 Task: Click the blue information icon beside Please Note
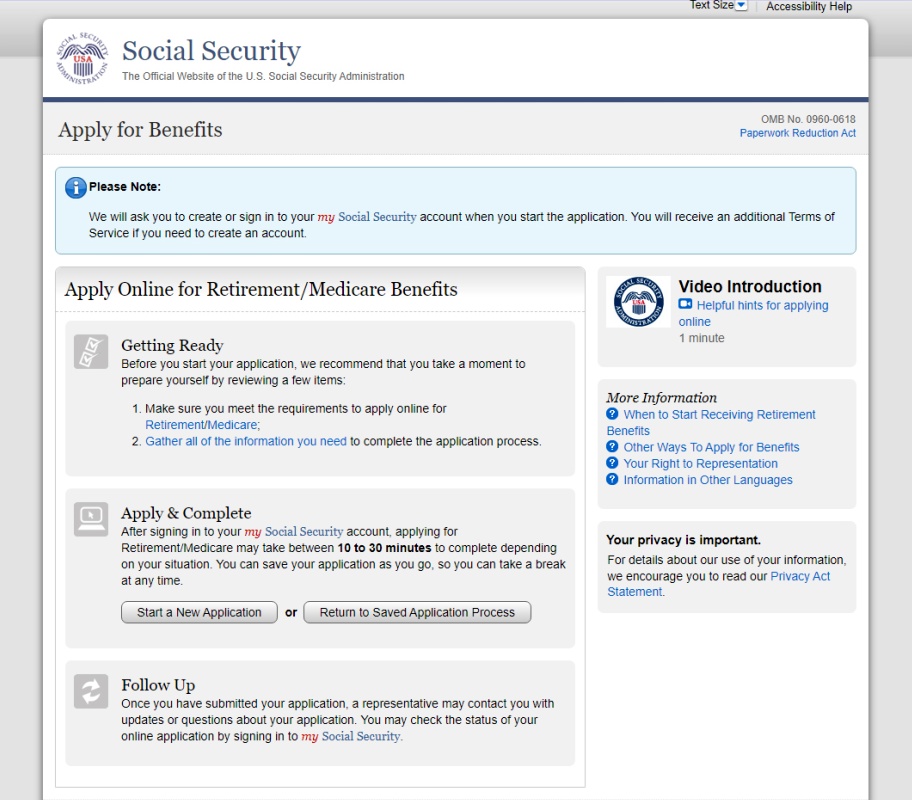[75, 188]
